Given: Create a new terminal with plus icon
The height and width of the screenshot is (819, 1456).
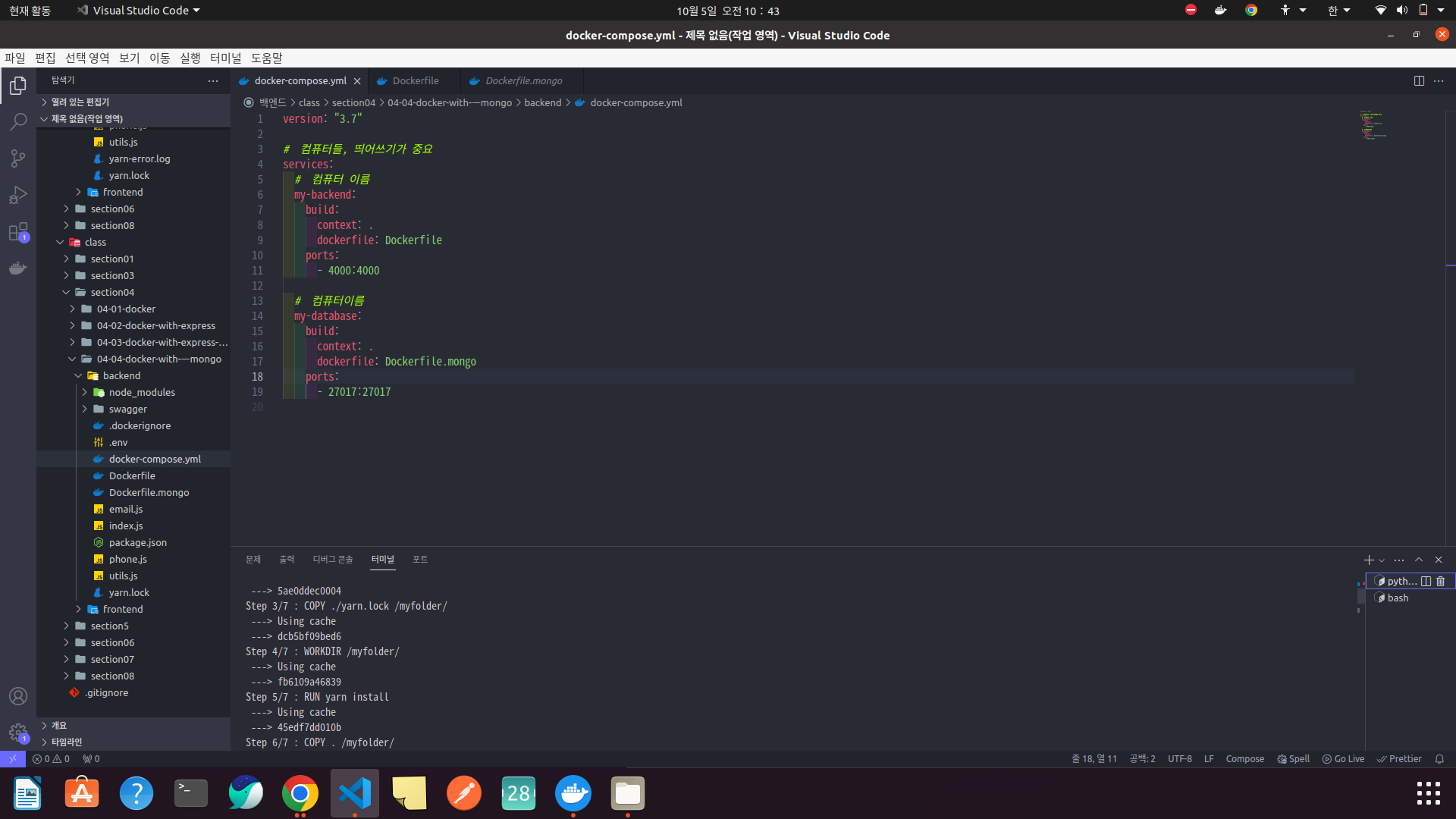Looking at the screenshot, I should pyautogui.click(x=1369, y=560).
